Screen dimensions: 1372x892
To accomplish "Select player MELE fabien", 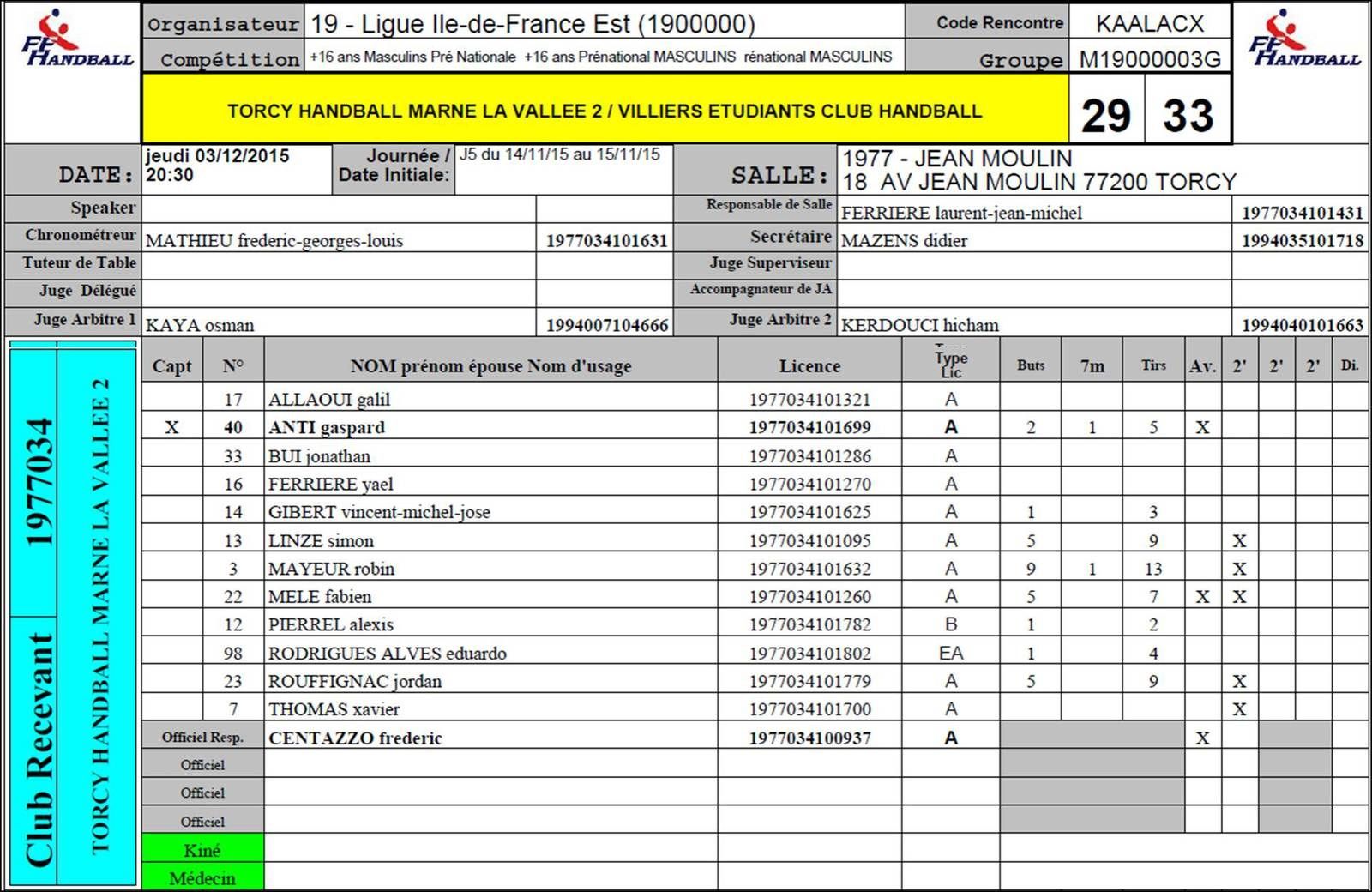I will (320, 597).
